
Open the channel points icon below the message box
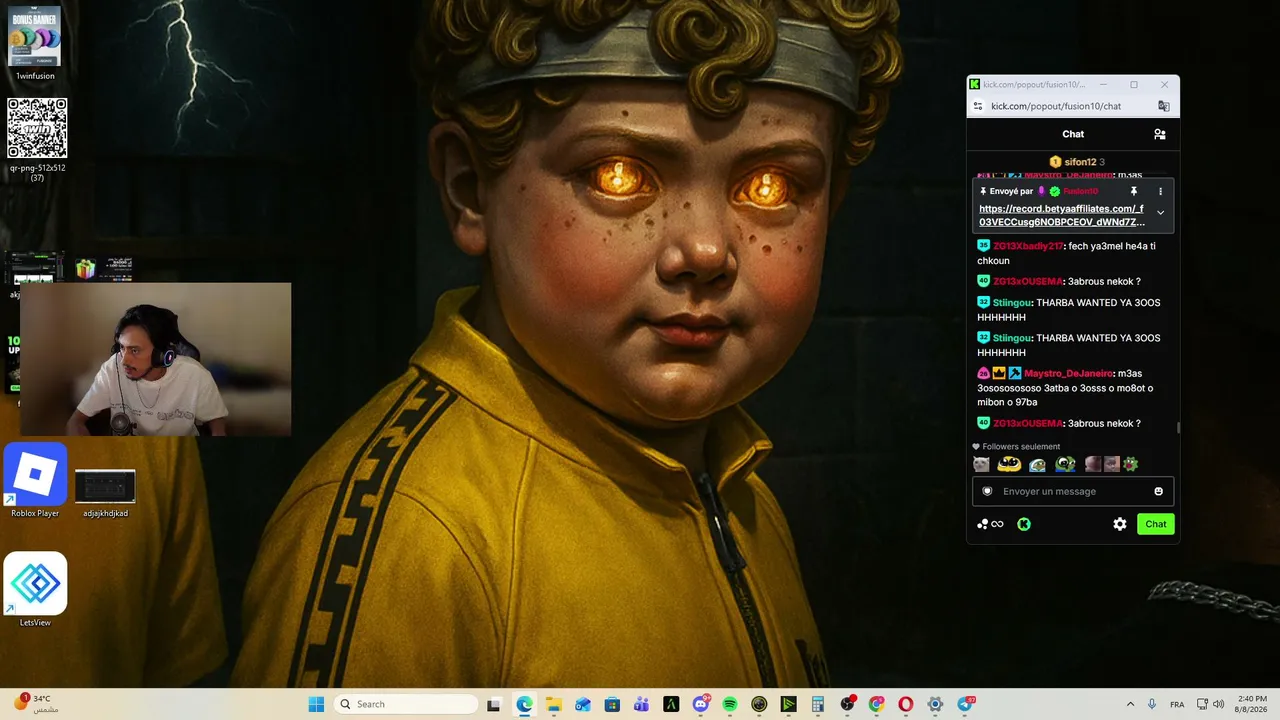[990, 524]
